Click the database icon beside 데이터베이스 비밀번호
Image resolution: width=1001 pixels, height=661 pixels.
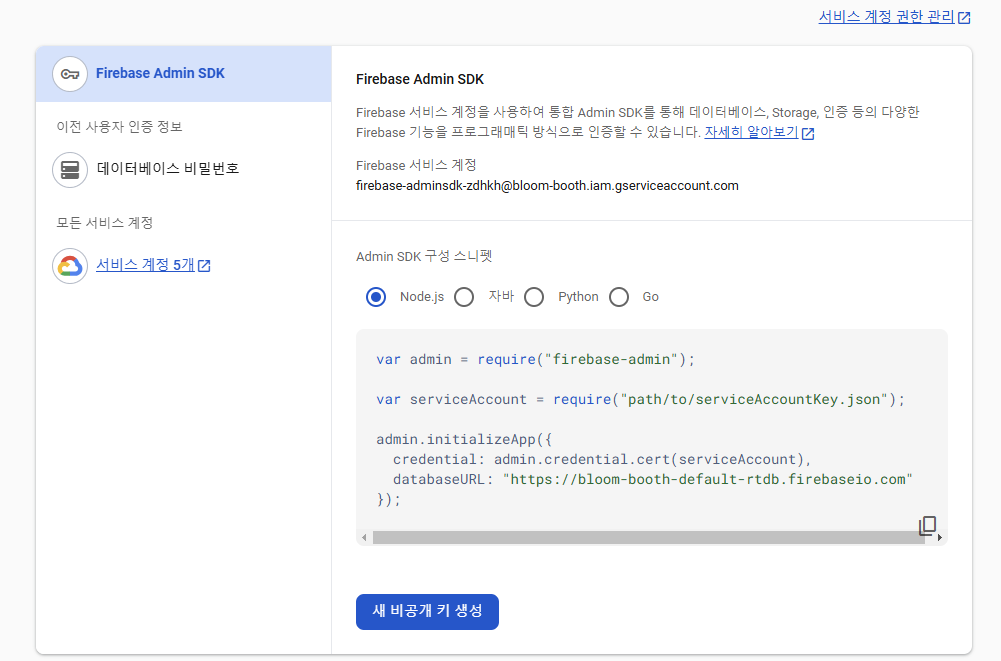70,170
